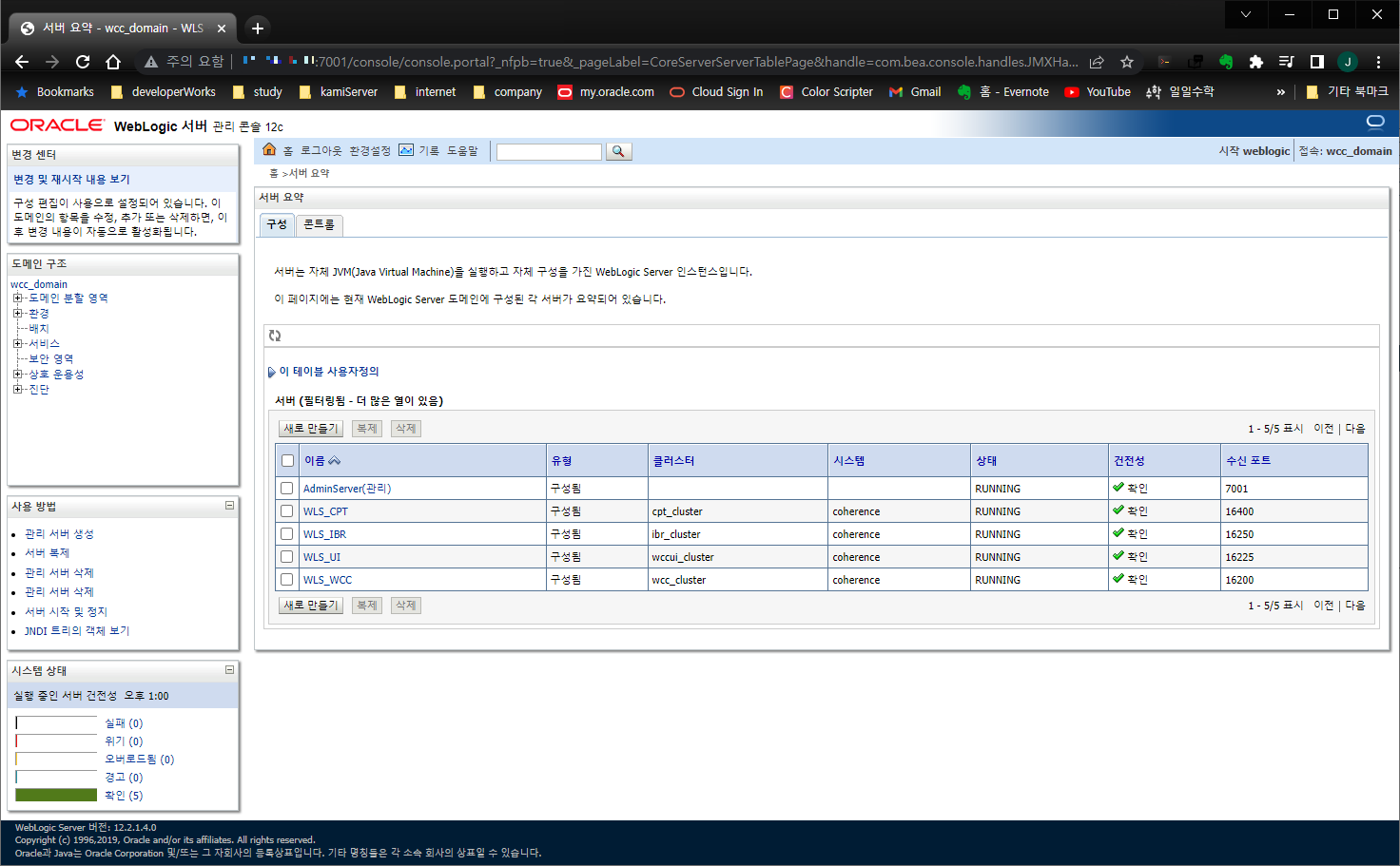Image resolution: width=1400 pixels, height=866 pixels.
Task: Bookmark this page with the star icon
Action: click(1127, 62)
